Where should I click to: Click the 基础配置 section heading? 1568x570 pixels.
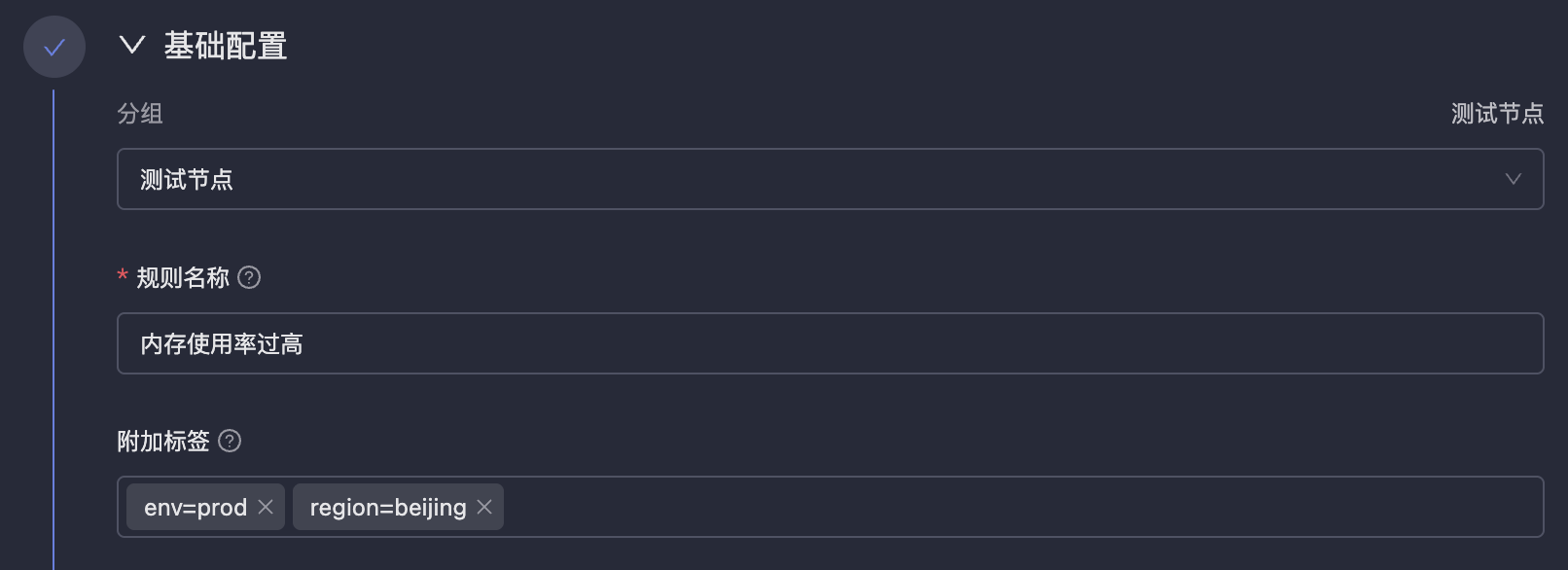[226, 46]
